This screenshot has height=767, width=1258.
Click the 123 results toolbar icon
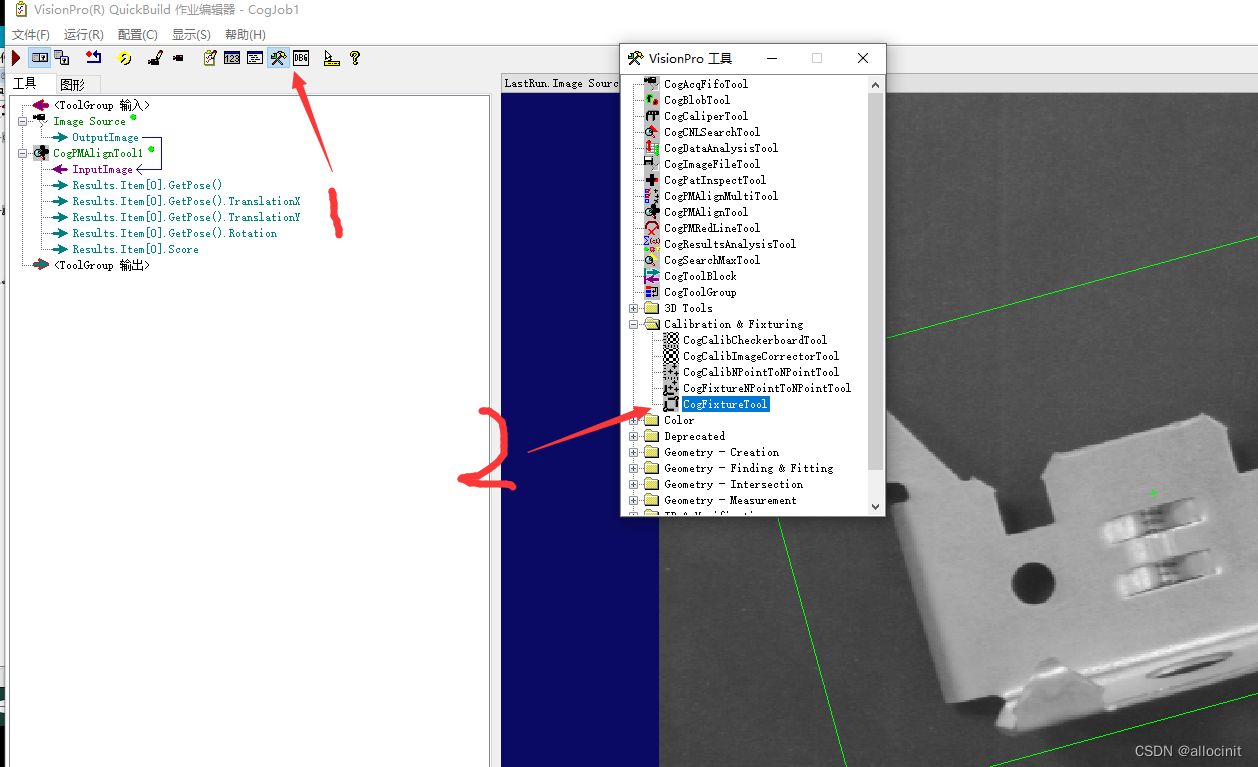pos(232,58)
